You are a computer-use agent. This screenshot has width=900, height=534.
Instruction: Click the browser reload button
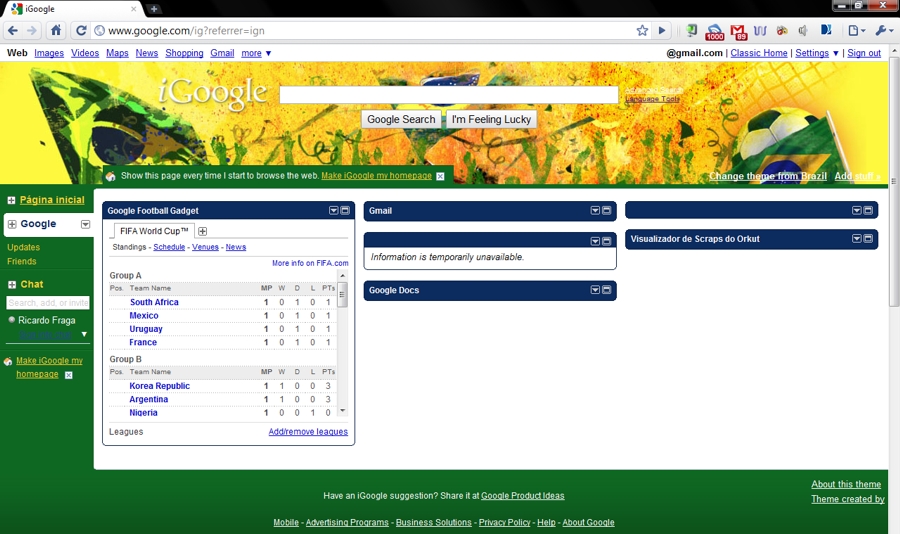[x=81, y=31]
